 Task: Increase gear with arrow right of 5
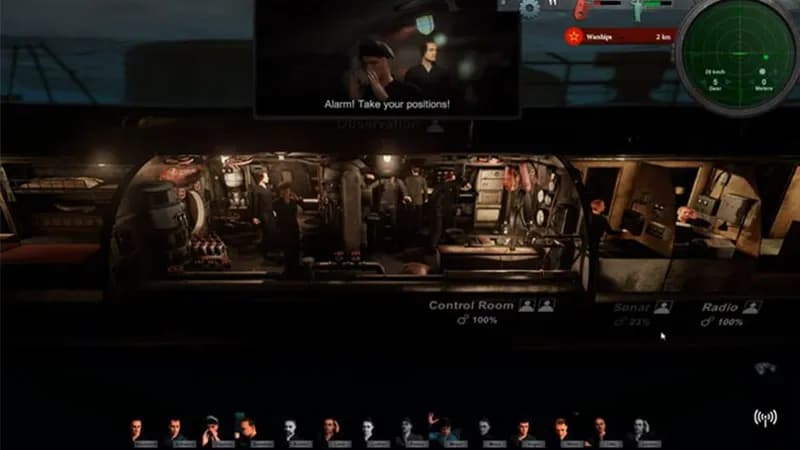(x=728, y=82)
